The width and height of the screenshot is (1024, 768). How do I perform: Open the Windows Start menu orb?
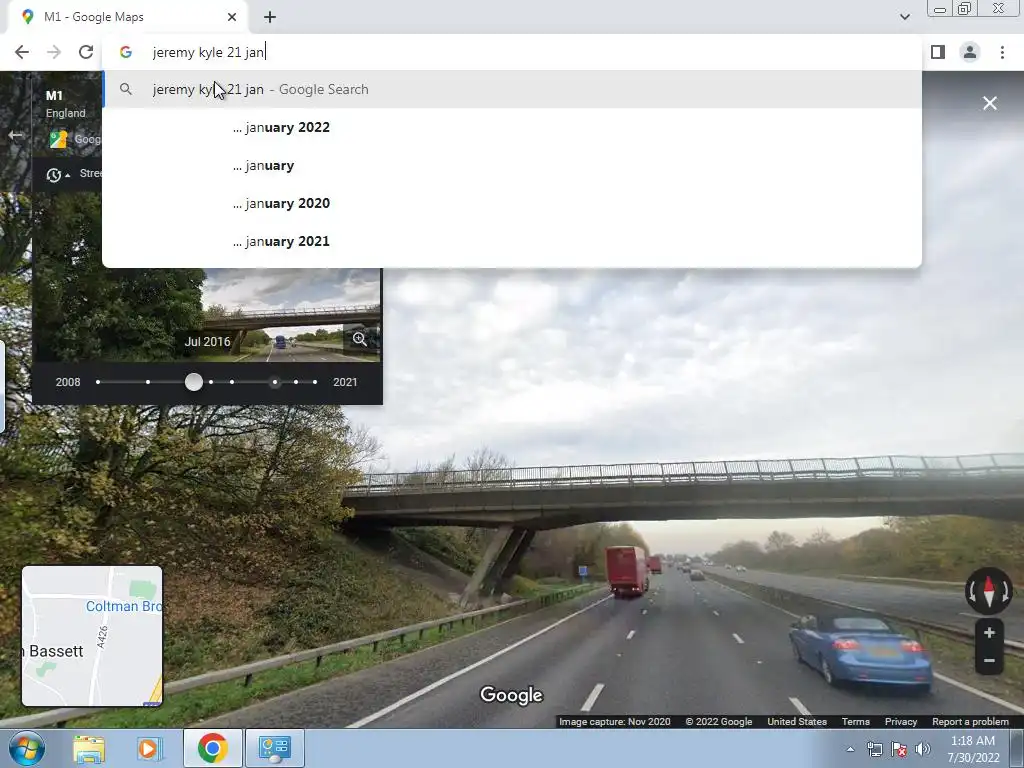point(26,748)
